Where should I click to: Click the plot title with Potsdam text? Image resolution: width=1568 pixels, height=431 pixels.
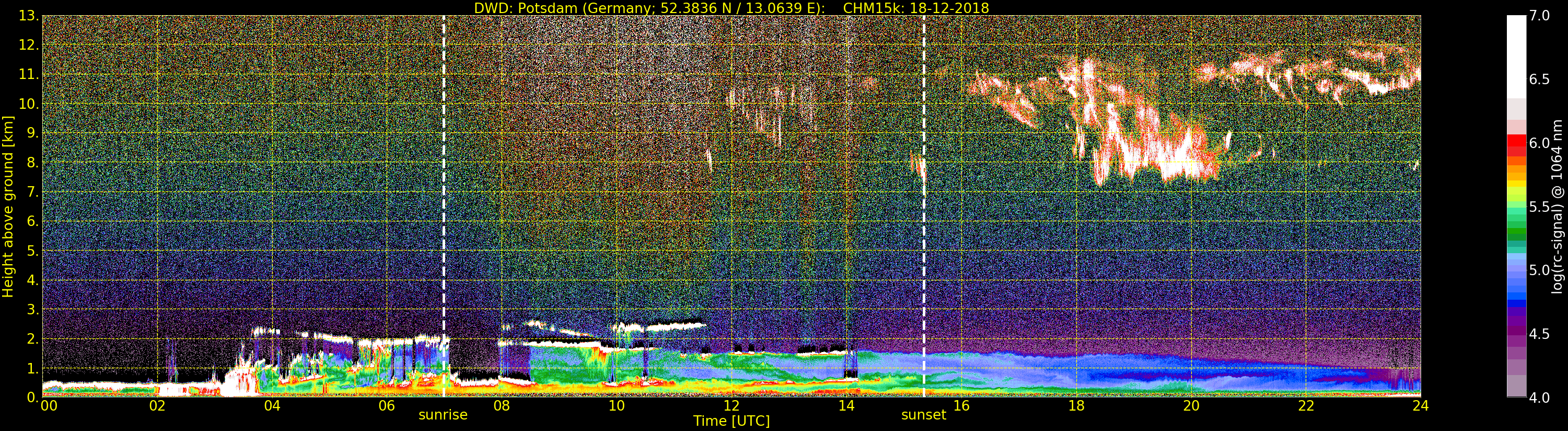click(x=731, y=8)
